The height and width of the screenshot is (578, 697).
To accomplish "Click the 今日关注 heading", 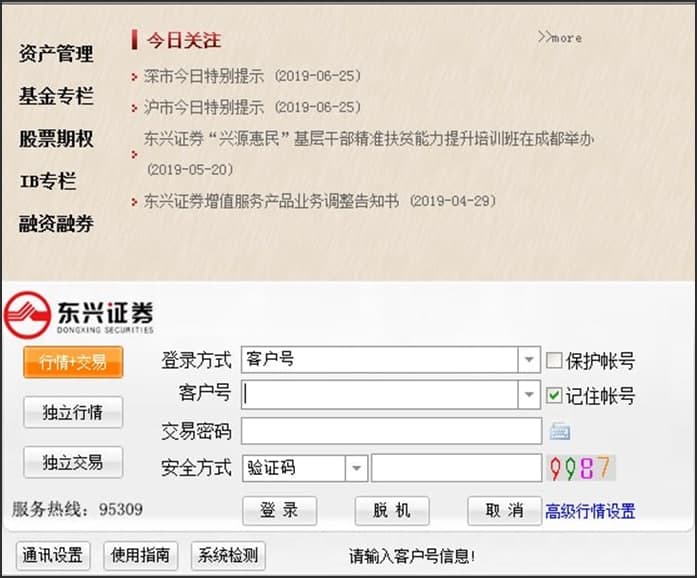I will (184, 40).
